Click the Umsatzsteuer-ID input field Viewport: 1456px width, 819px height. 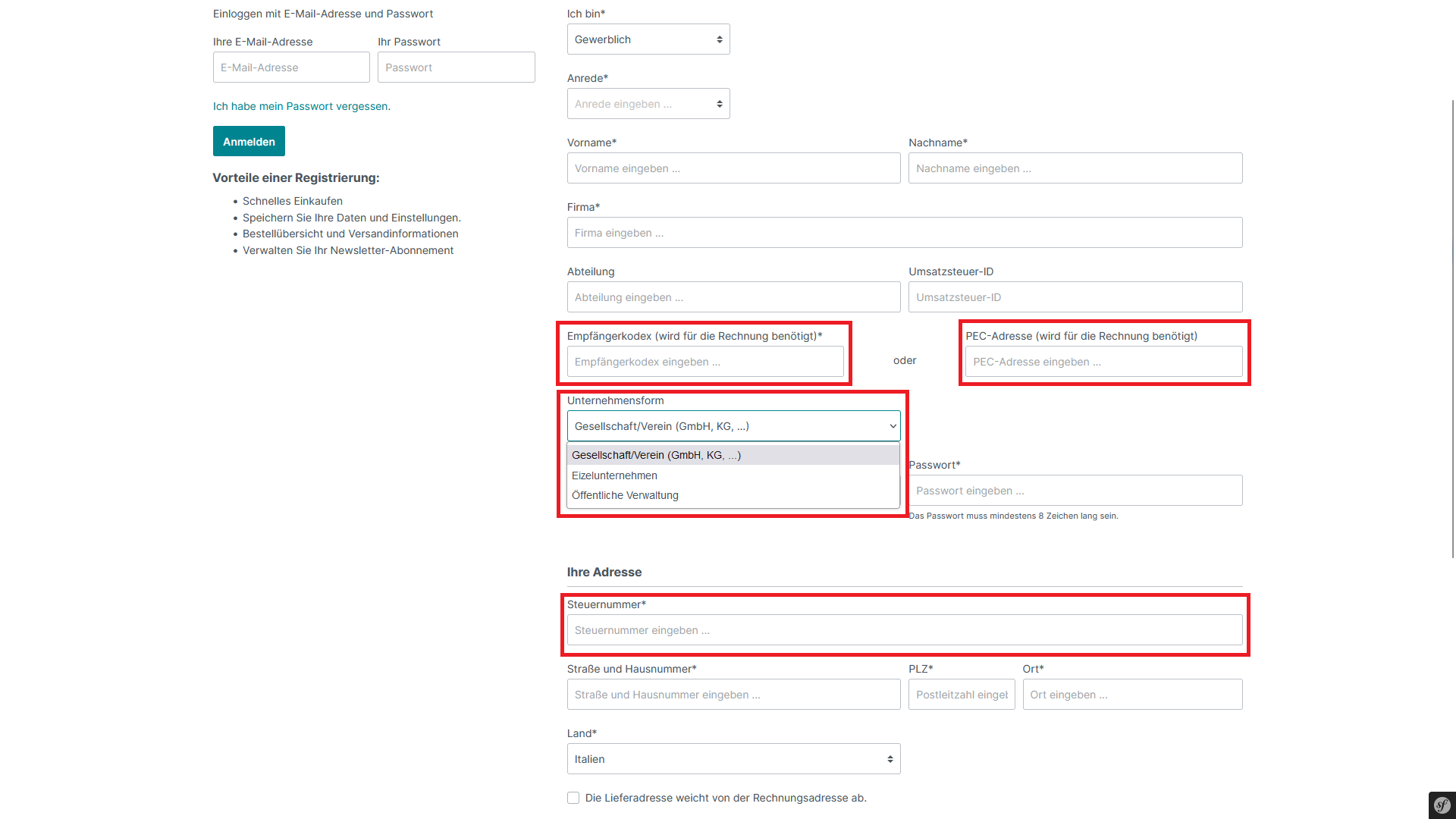coord(1075,297)
